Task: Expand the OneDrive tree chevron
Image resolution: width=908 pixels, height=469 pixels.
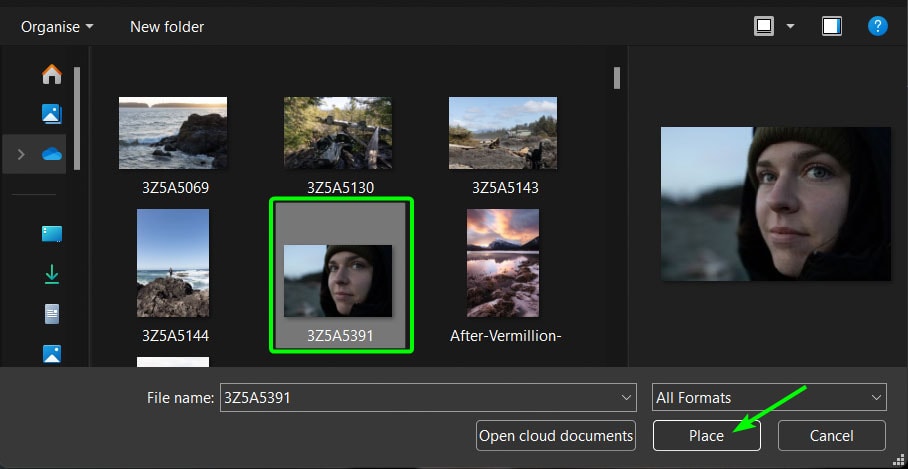Action: pos(21,154)
